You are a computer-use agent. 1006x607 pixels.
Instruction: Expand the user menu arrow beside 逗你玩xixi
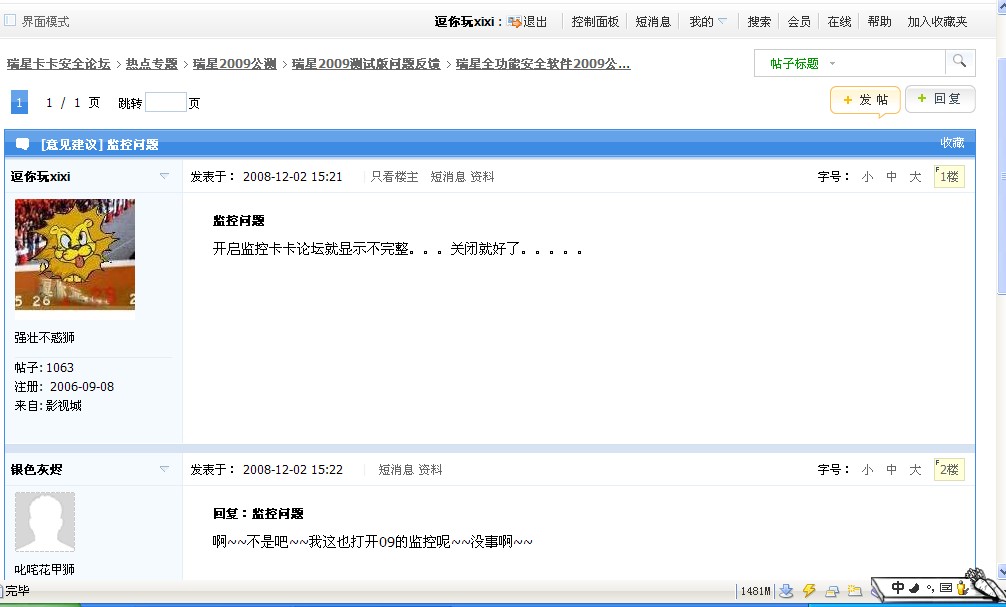point(164,176)
